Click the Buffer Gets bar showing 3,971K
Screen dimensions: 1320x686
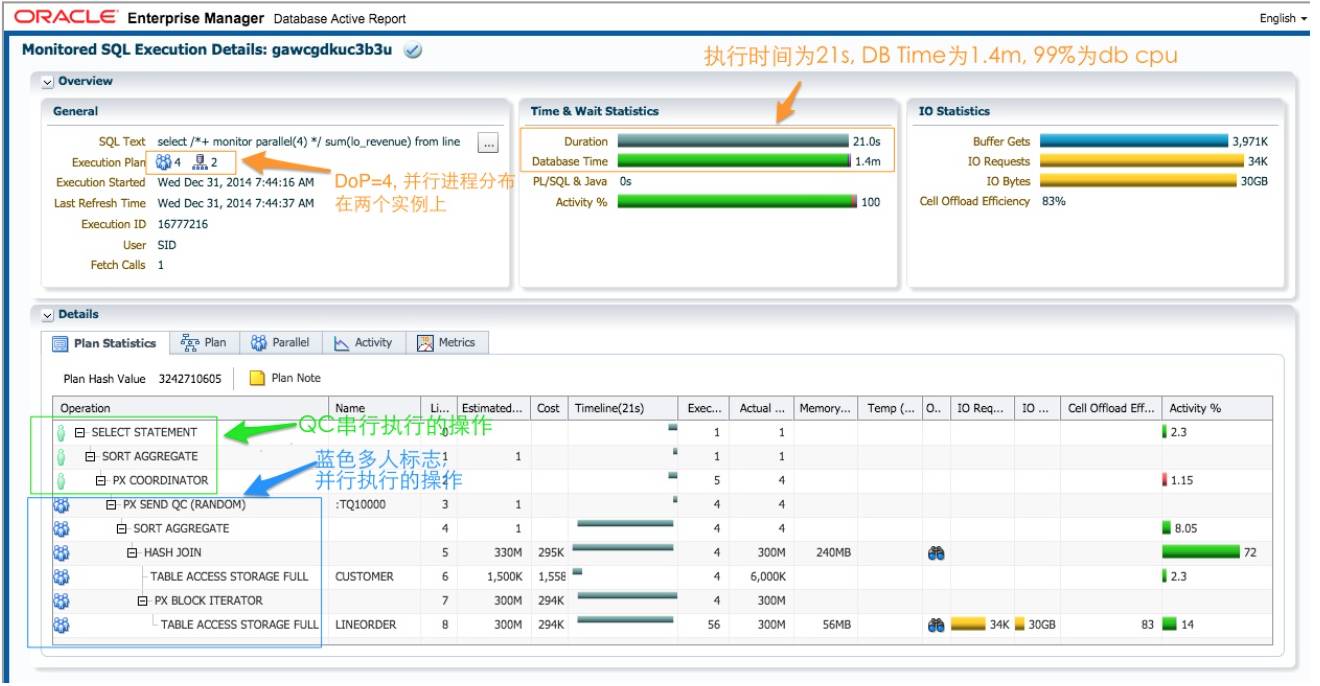1132,142
